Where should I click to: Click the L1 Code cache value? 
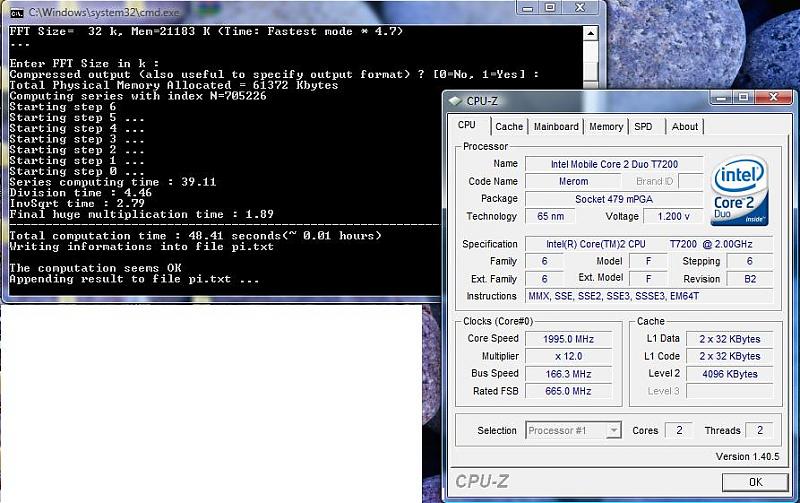[730, 357]
